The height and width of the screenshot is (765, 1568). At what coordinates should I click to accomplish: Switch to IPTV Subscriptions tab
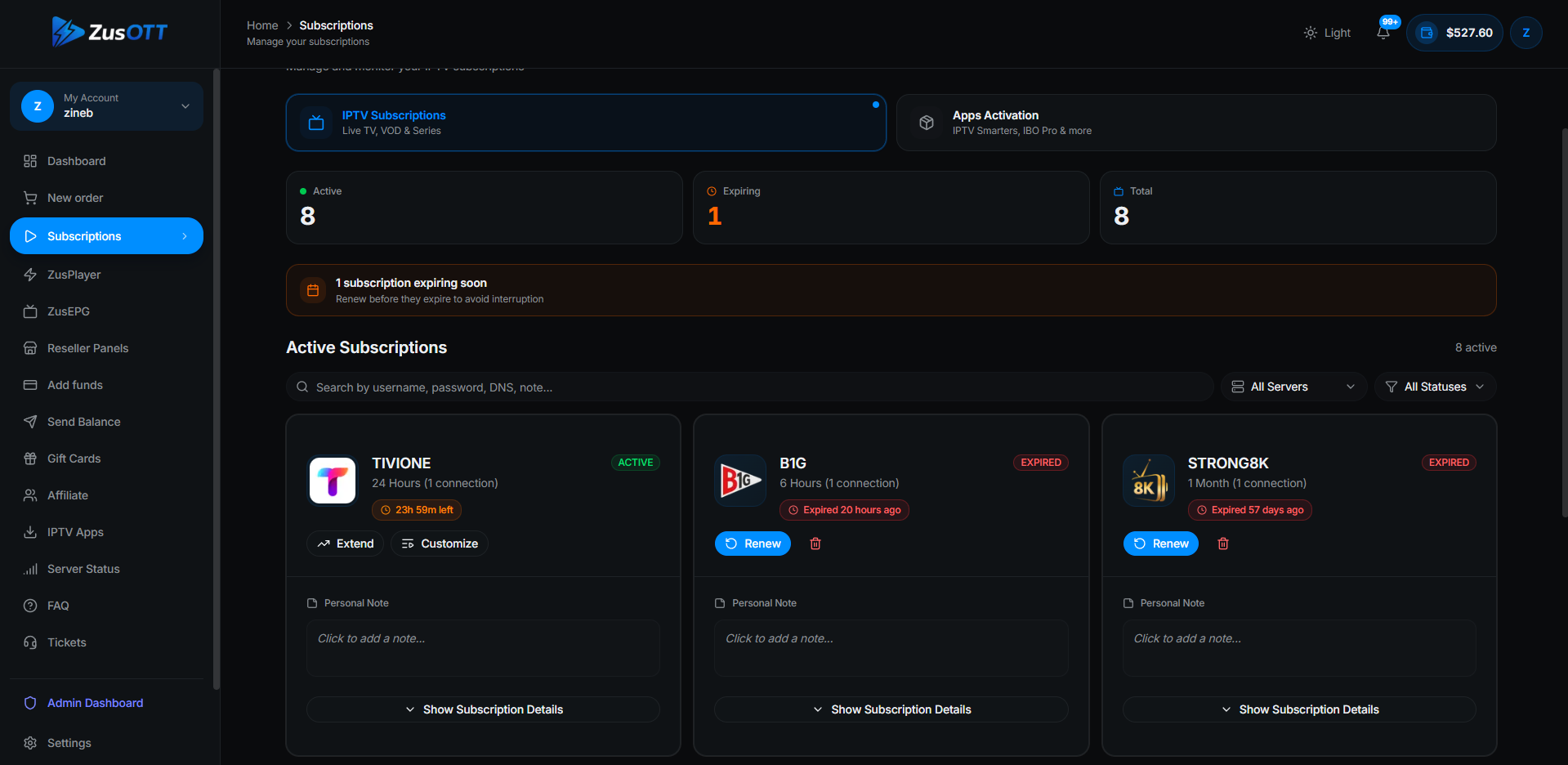(586, 123)
